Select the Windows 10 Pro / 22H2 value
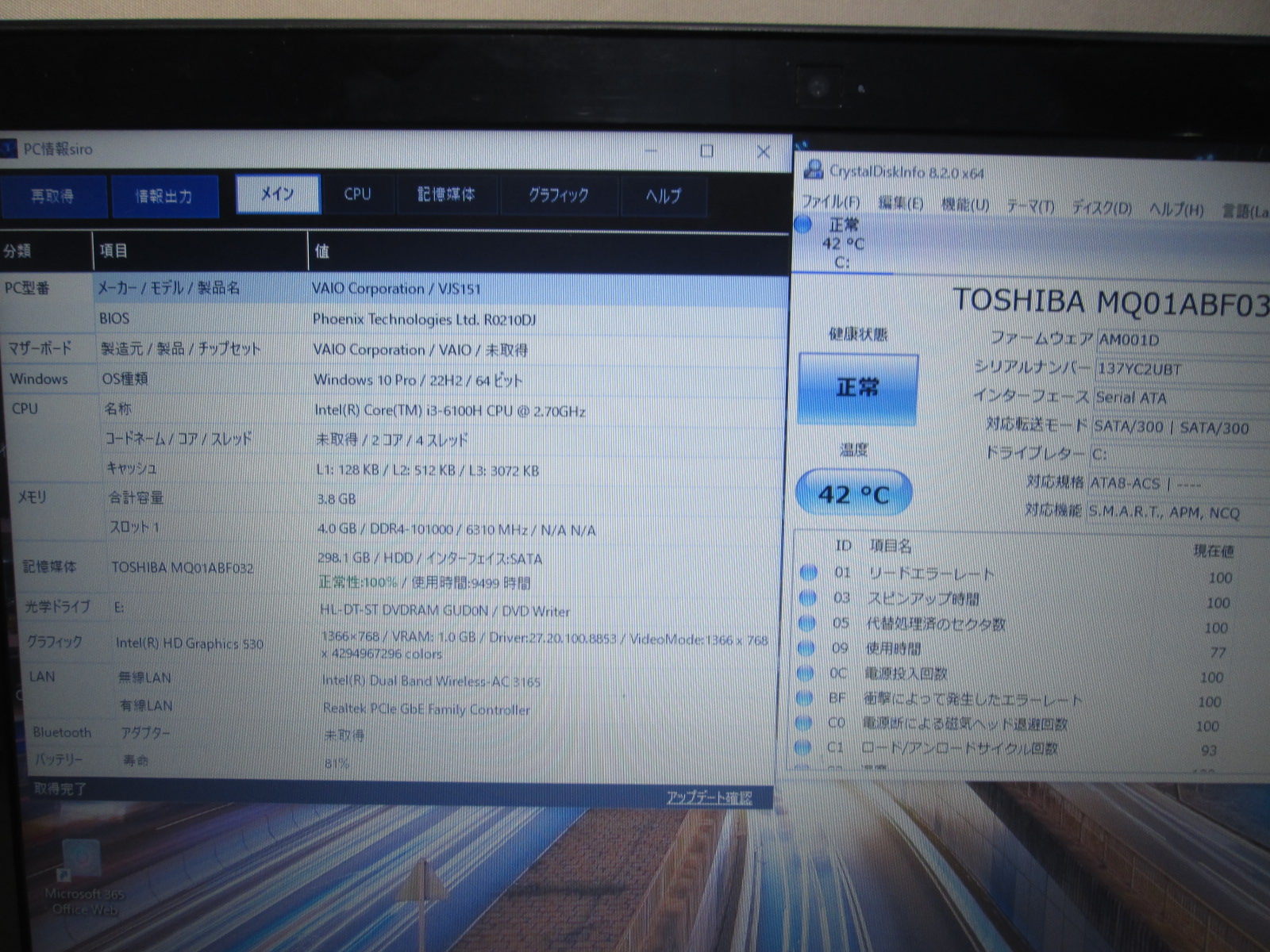1270x952 pixels. [x=418, y=380]
